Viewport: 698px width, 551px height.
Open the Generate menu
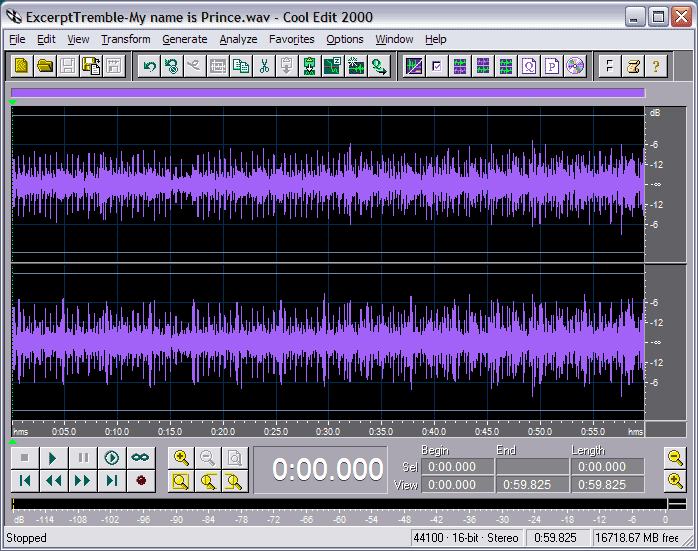(185, 40)
